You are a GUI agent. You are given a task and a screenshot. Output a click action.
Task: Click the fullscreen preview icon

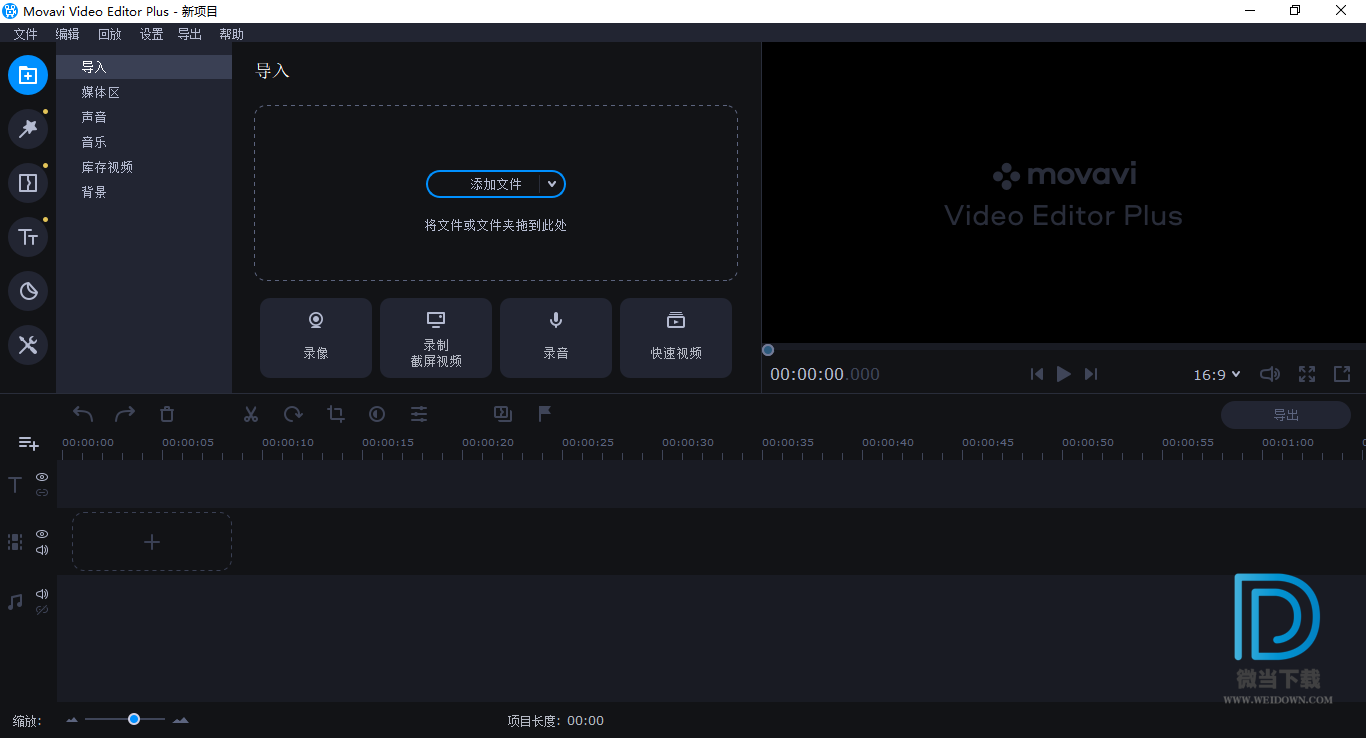coord(1307,374)
